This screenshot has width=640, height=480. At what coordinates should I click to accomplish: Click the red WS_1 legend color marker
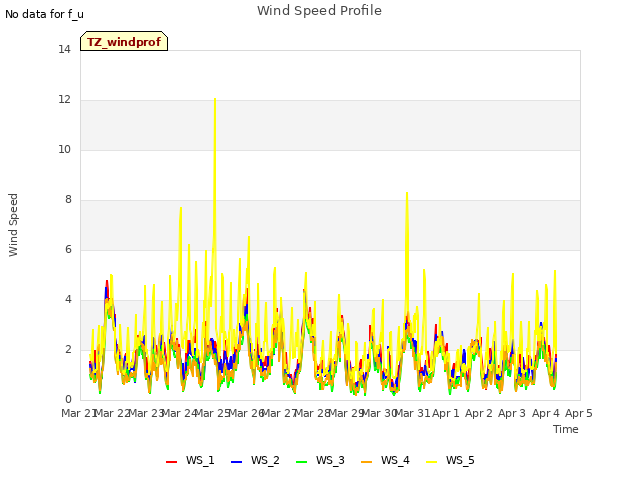(x=171, y=462)
